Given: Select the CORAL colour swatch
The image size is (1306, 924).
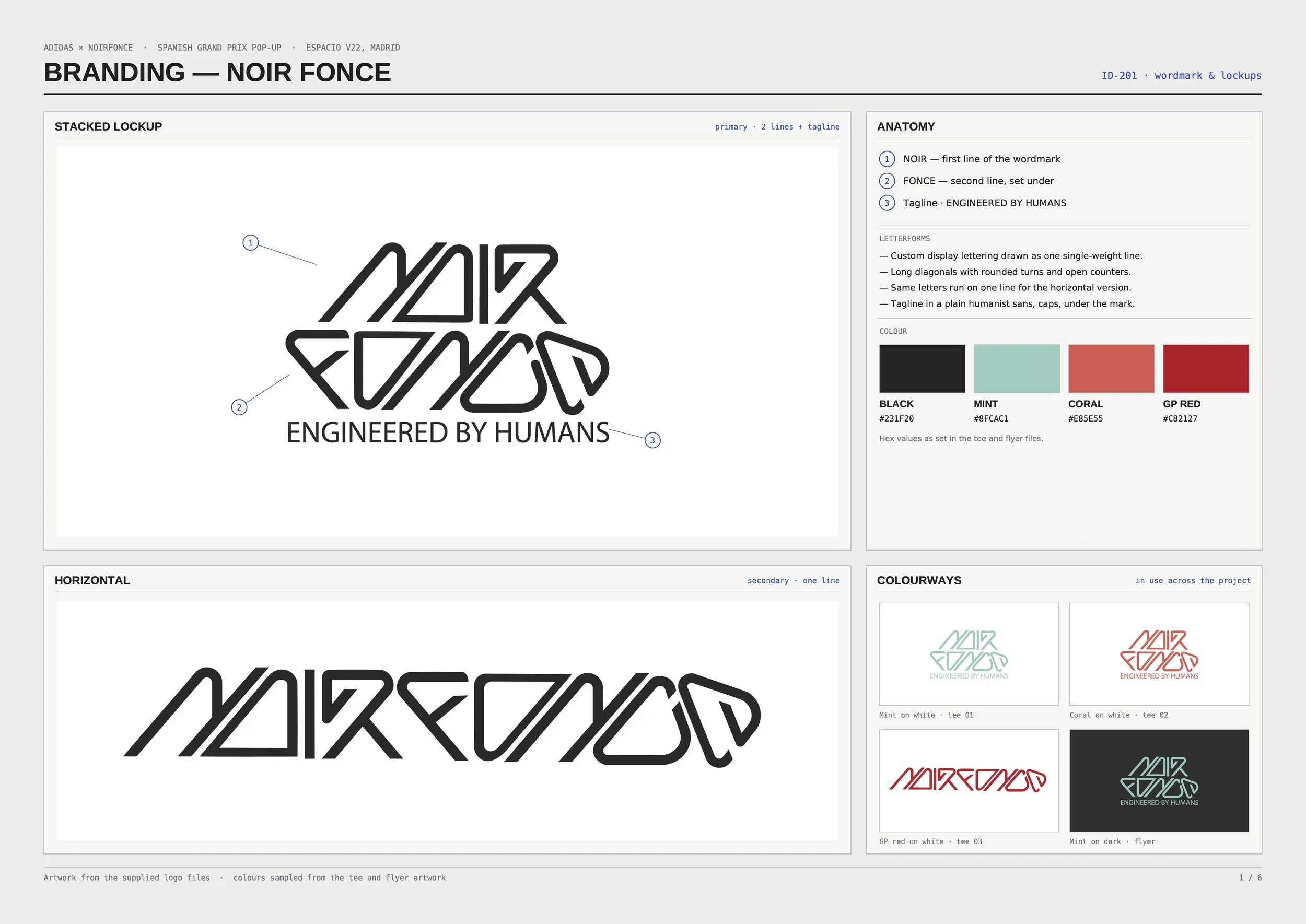Looking at the screenshot, I should [x=1111, y=368].
